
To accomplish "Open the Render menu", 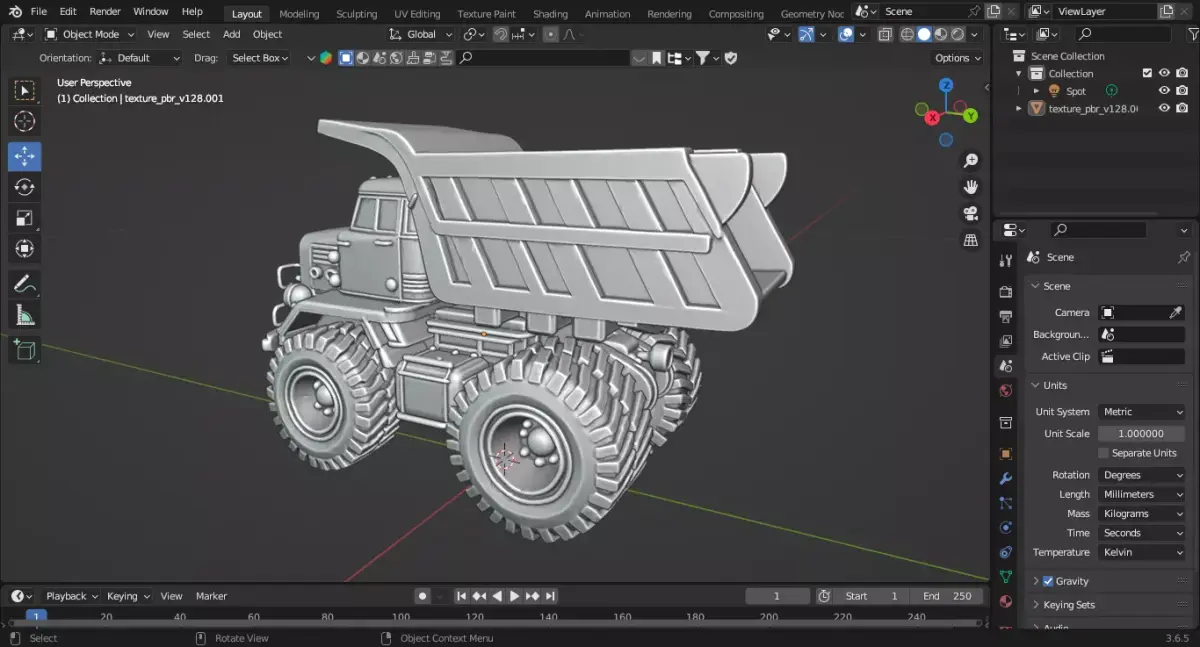I will pyautogui.click(x=105, y=12).
